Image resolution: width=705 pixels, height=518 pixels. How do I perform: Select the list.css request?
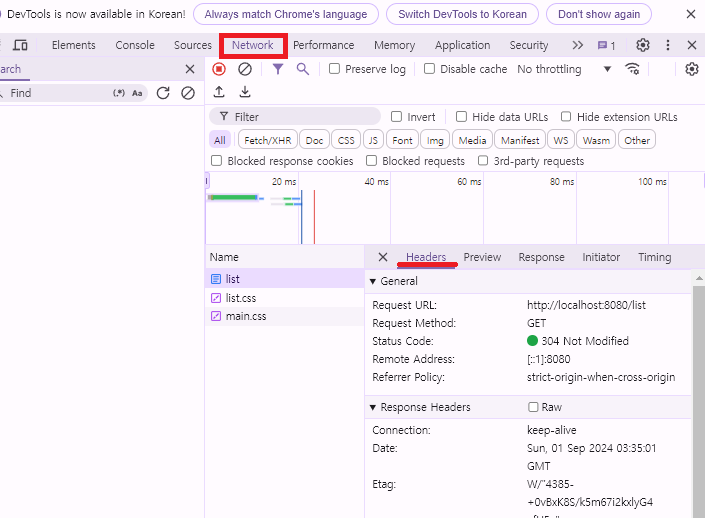click(285, 298)
